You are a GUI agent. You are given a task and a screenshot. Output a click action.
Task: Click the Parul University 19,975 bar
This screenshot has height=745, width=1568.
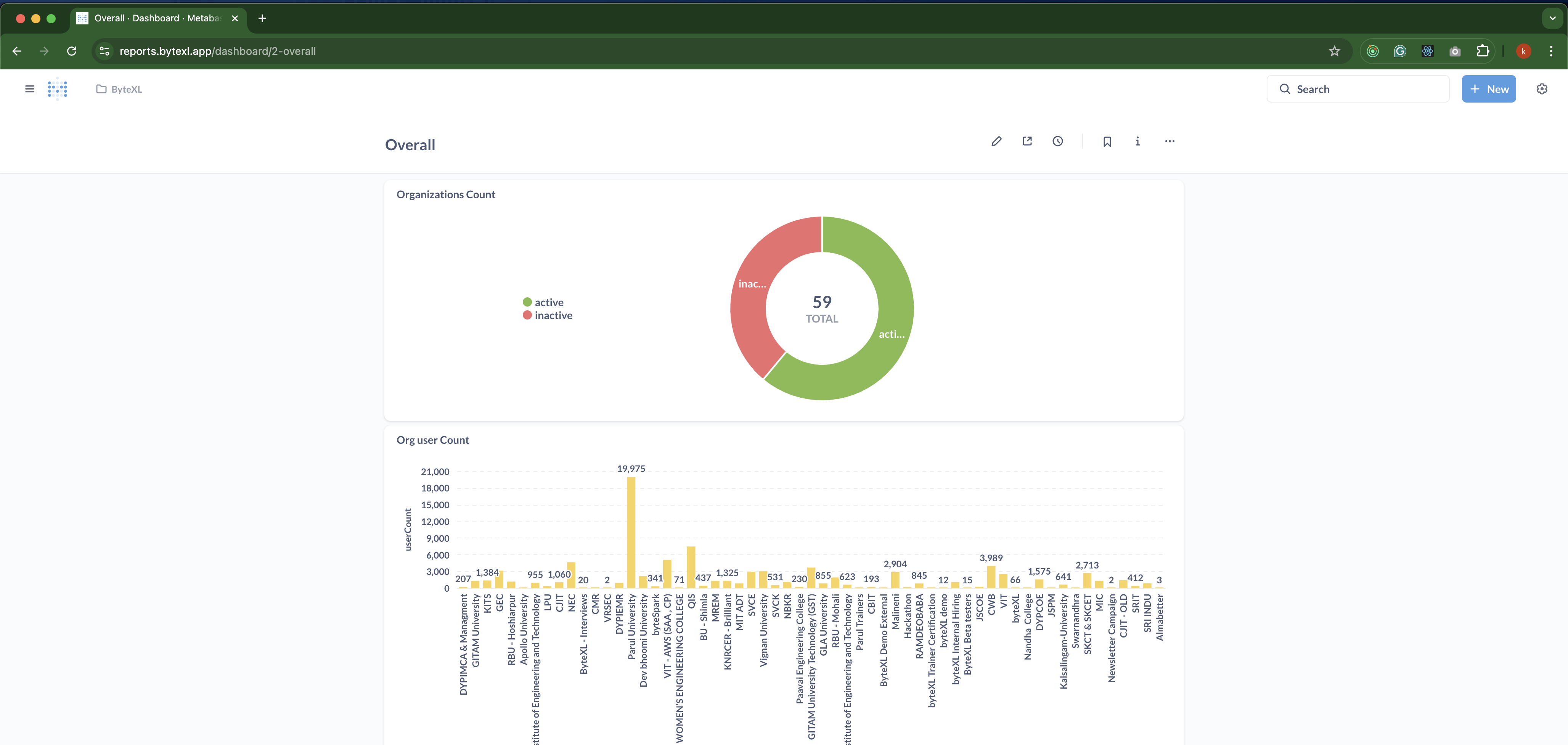[x=631, y=532]
